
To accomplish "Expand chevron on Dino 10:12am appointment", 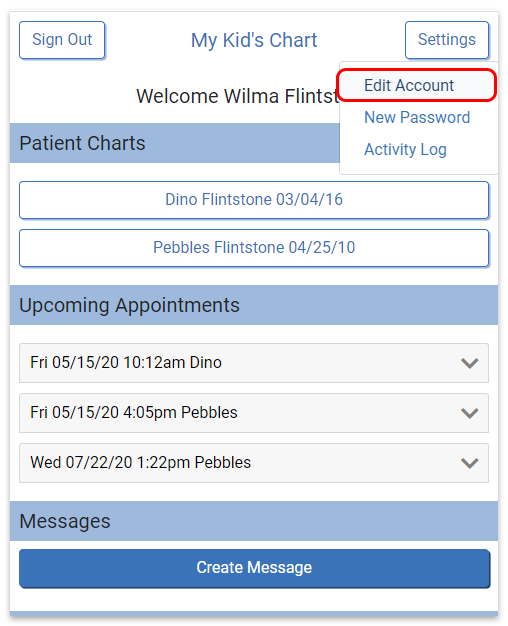I will click(x=469, y=363).
